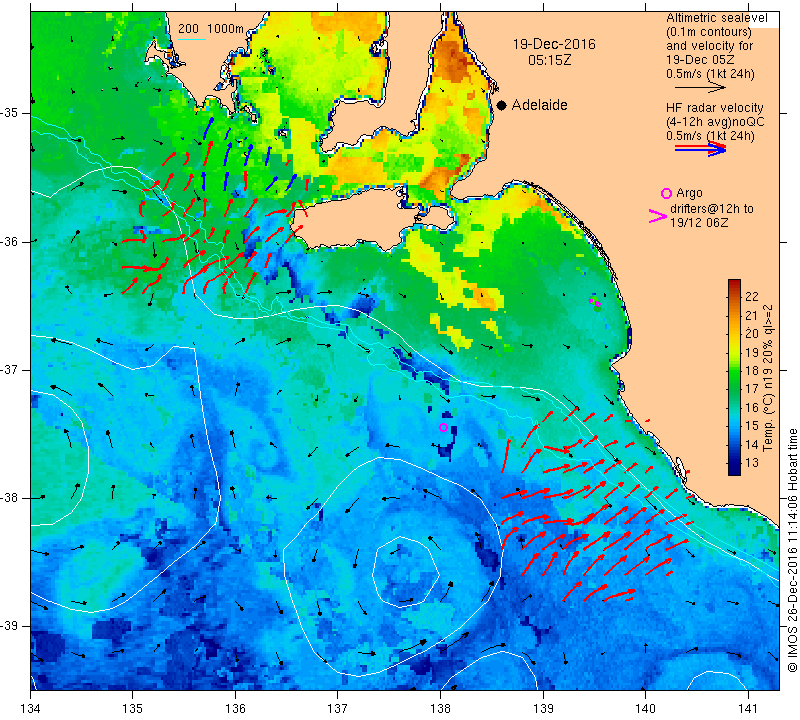Click the '140' longitude axis label
Viewport: 800px width, 720px height.
point(645,708)
